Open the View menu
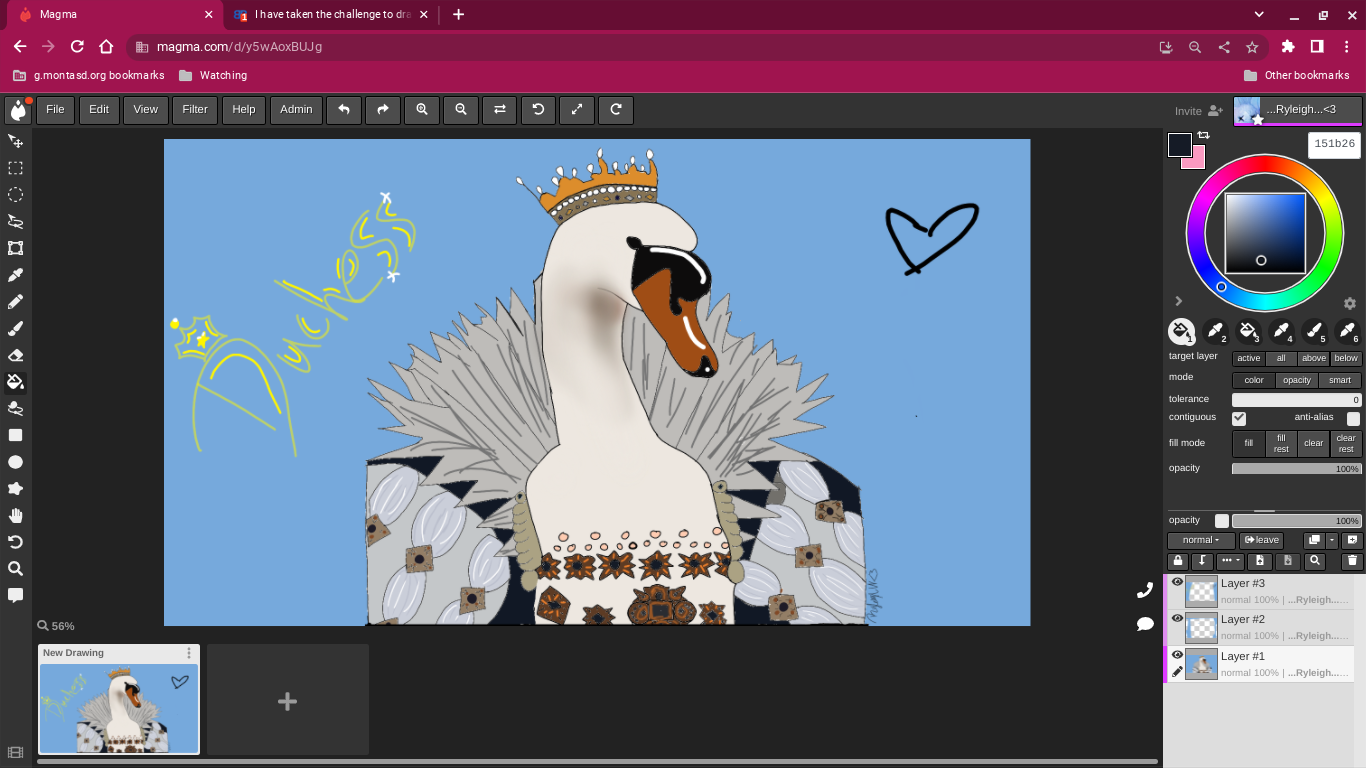 pyautogui.click(x=145, y=110)
